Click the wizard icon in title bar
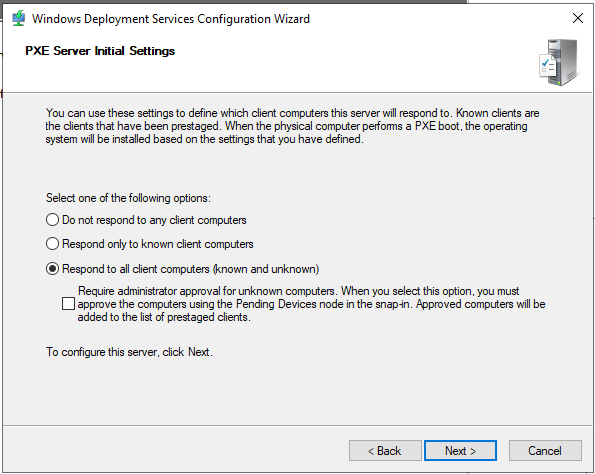Screen dimensions: 595x474 (18, 18)
